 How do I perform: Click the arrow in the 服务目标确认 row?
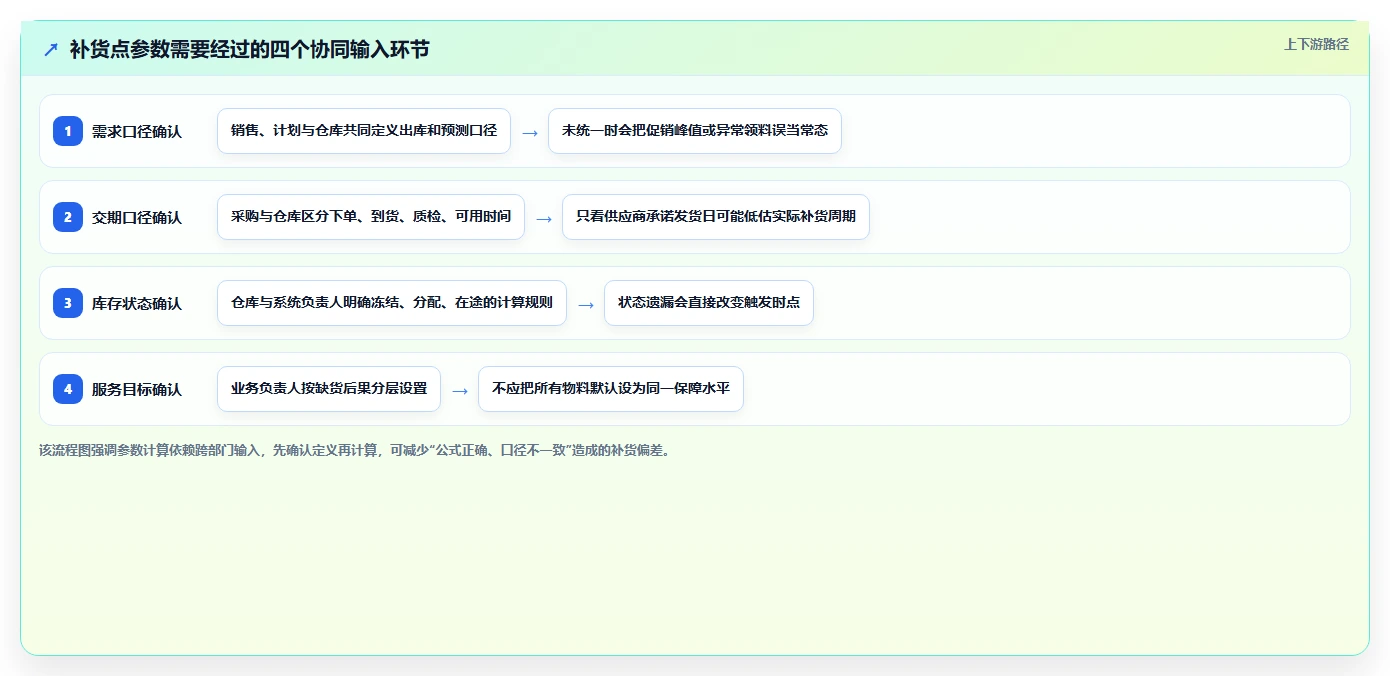coord(460,390)
